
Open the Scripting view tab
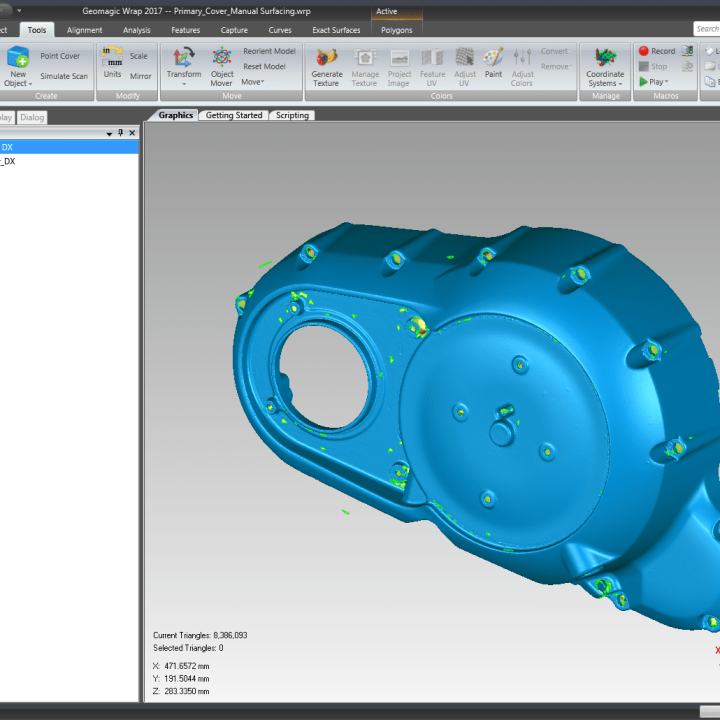292,115
